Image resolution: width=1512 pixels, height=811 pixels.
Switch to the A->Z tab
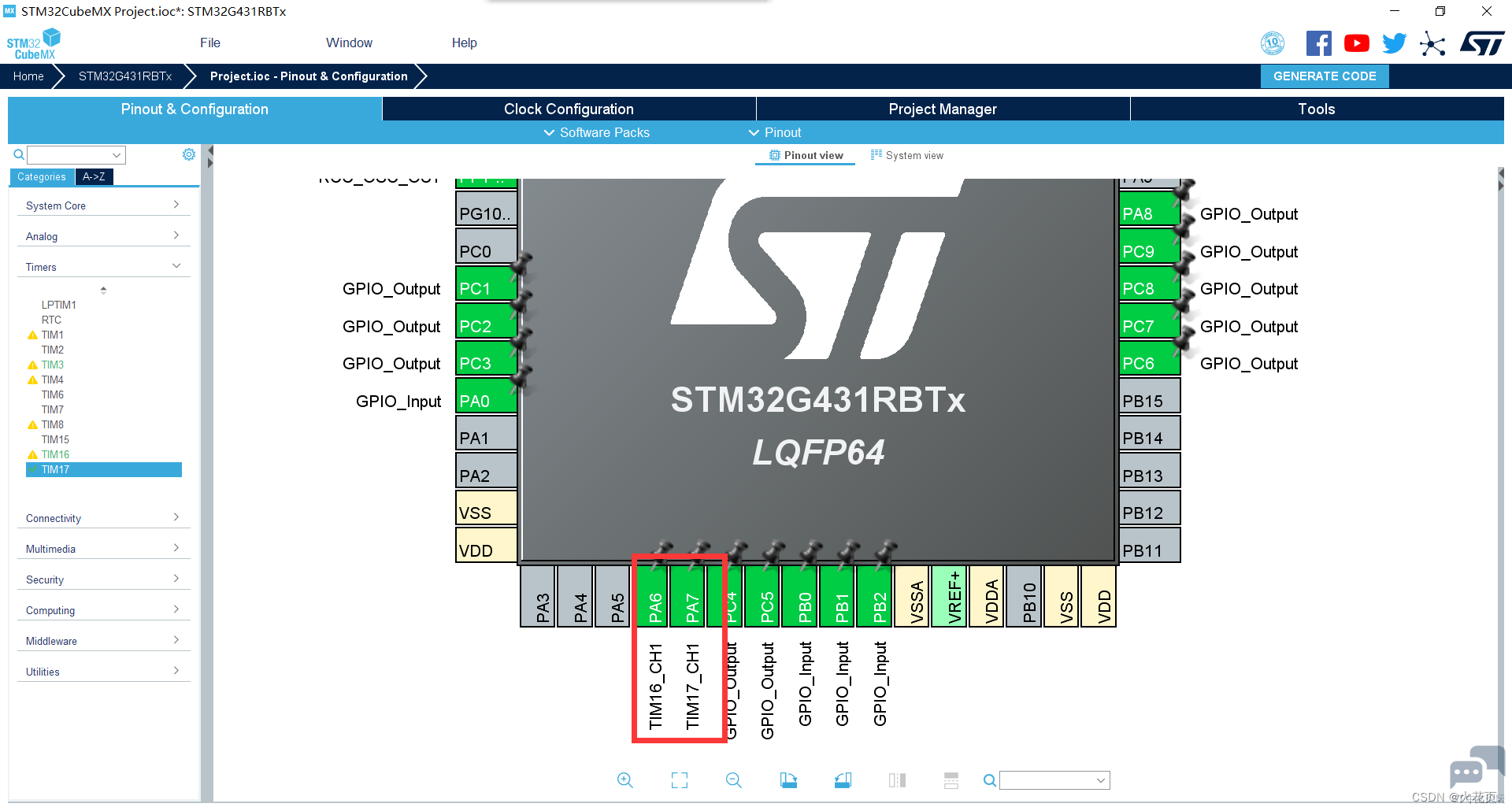(x=94, y=176)
